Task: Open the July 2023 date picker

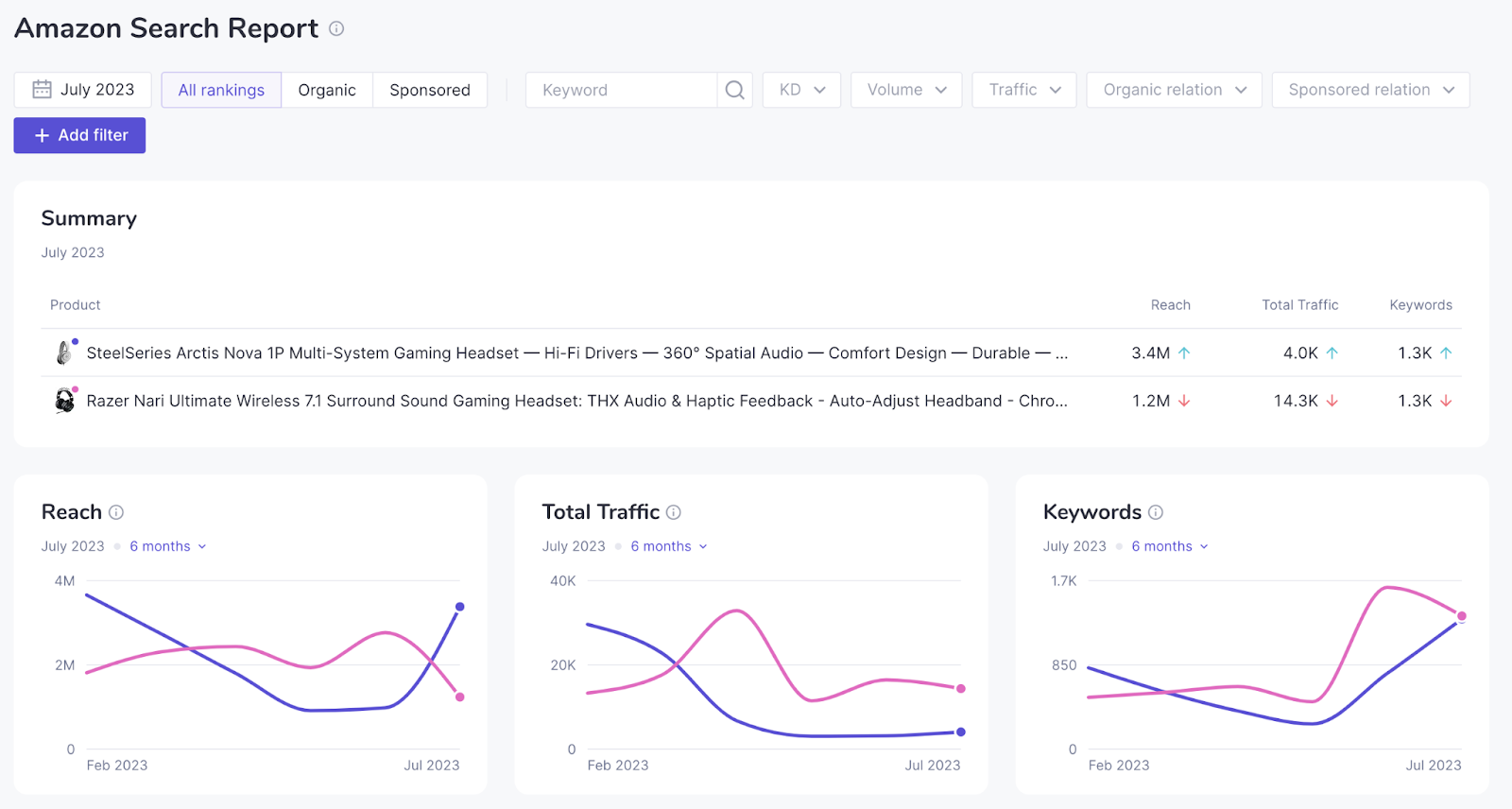Action: click(x=82, y=90)
